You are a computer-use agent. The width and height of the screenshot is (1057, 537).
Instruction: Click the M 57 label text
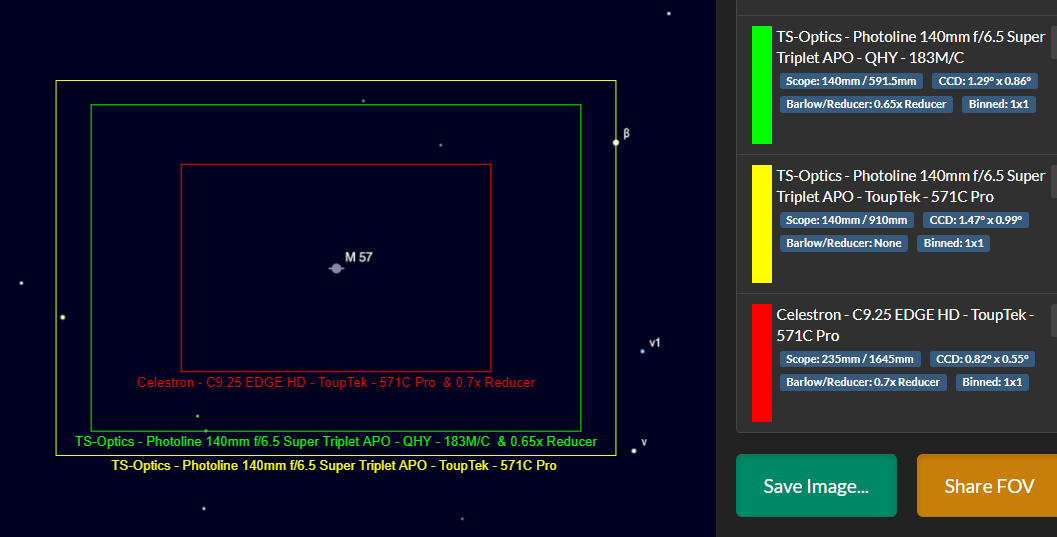359,257
